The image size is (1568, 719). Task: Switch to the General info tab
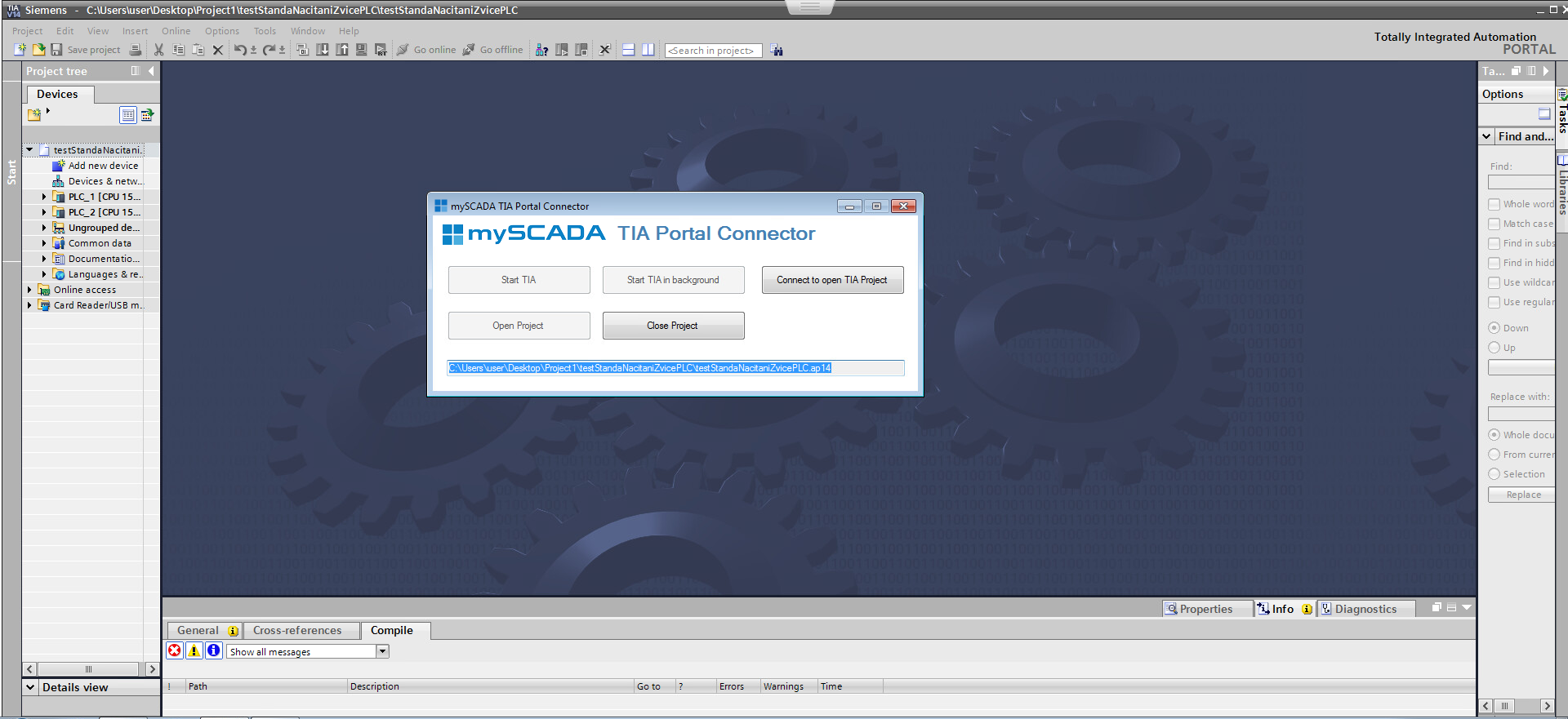pyautogui.click(x=205, y=630)
